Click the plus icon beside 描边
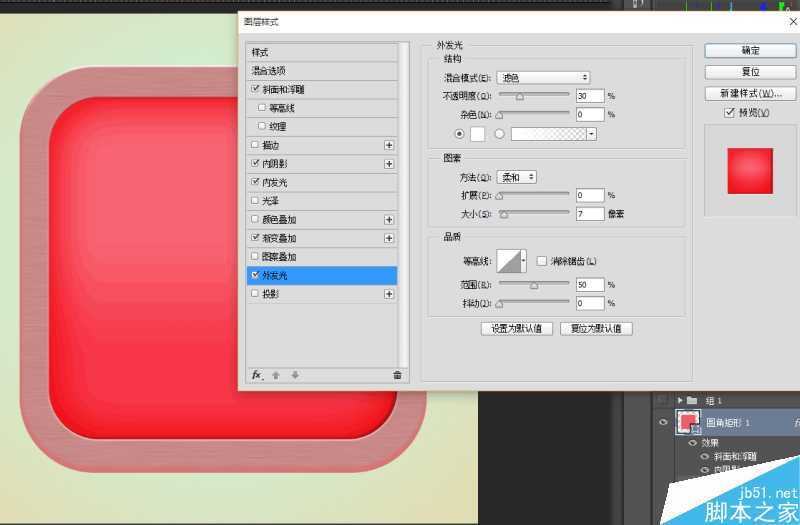This screenshot has width=800, height=525. tap(389, 145)
